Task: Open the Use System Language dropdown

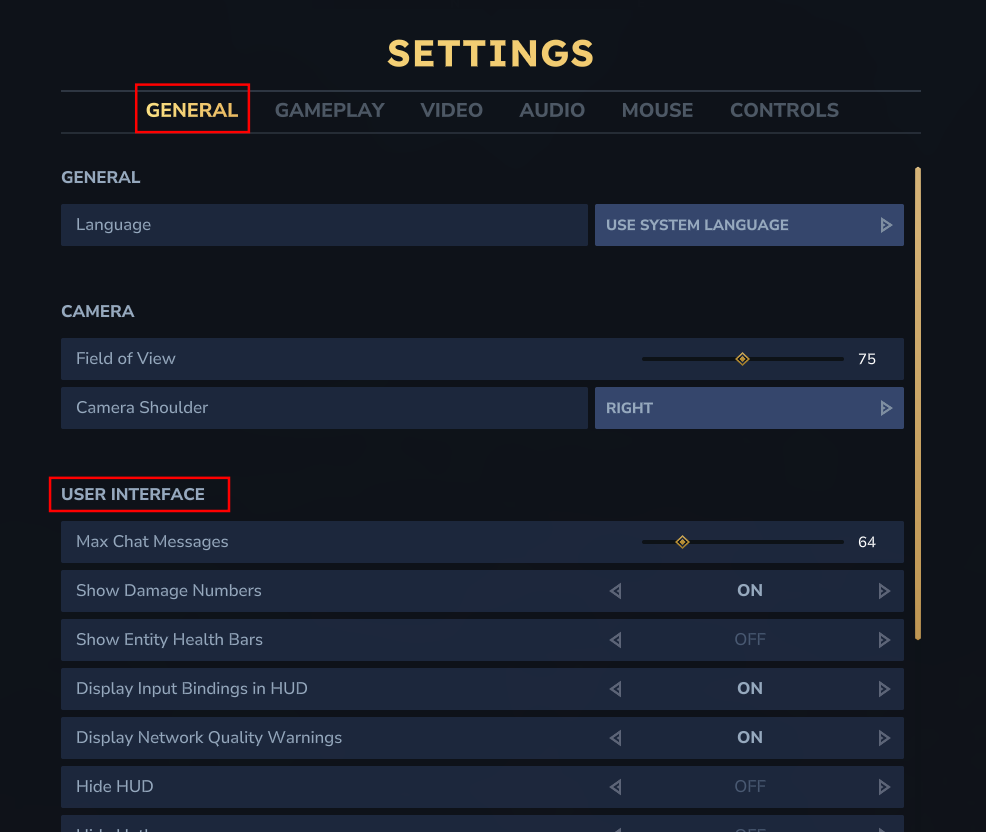Action: 735,225
